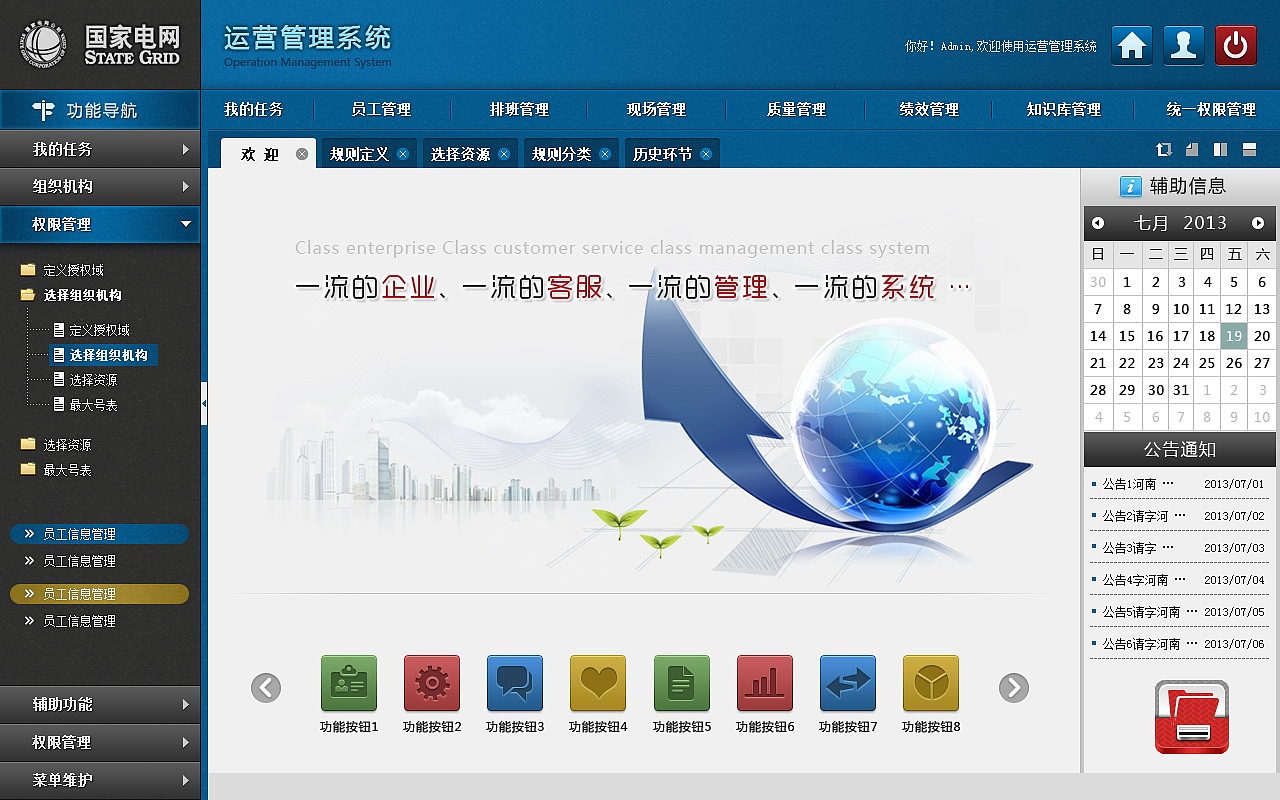The width and height of the screenshot is (1280, 800).
Task: Open 统一权限管理 top menu
Action: coord(1211,109)
